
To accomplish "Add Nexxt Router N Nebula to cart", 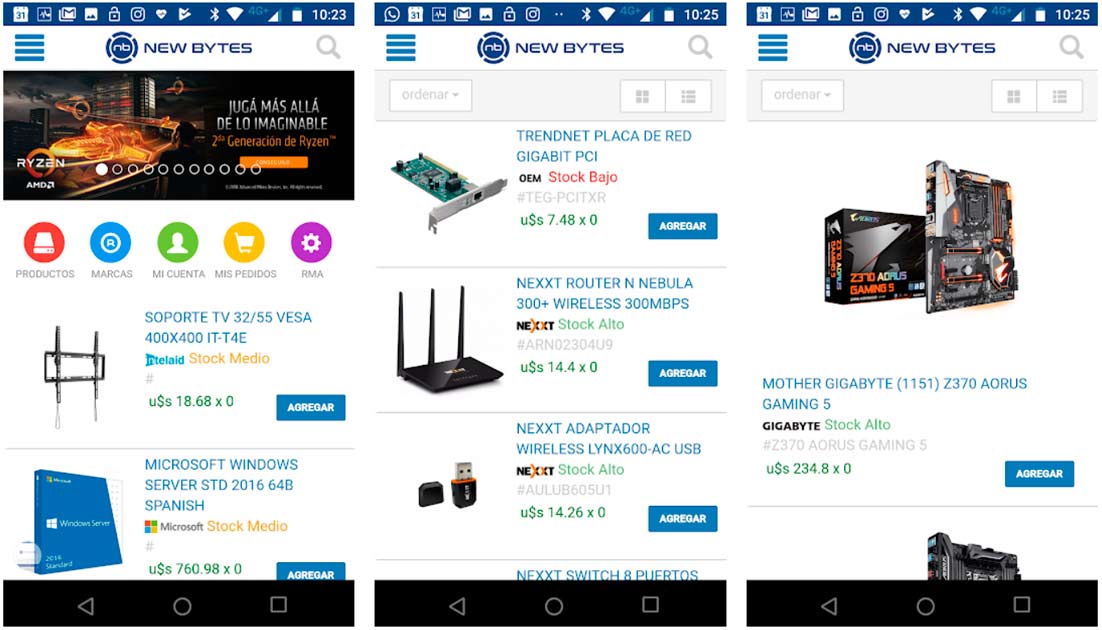I will point(682,373).
